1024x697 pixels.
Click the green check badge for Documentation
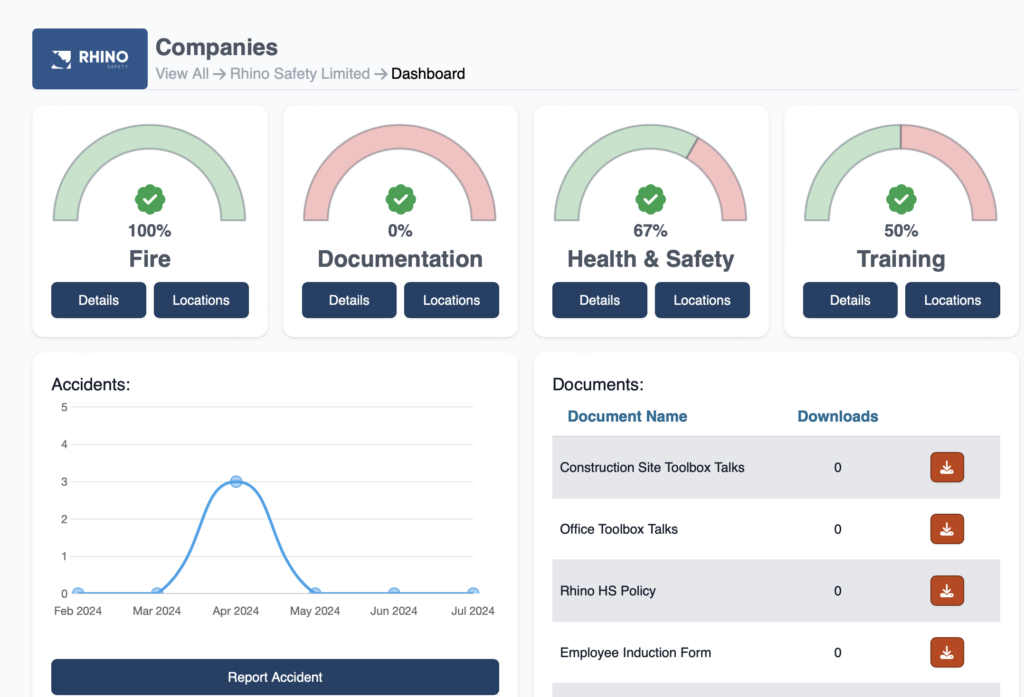click(x=400, y=199)
